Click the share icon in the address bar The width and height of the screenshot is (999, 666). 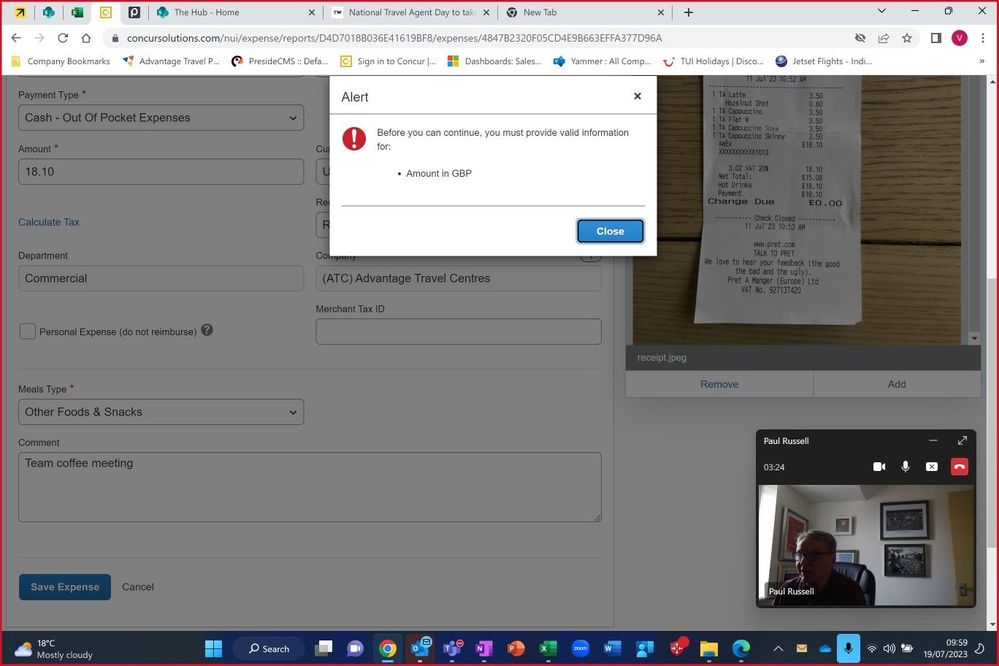pyautogui.click(x=883, y=38)
